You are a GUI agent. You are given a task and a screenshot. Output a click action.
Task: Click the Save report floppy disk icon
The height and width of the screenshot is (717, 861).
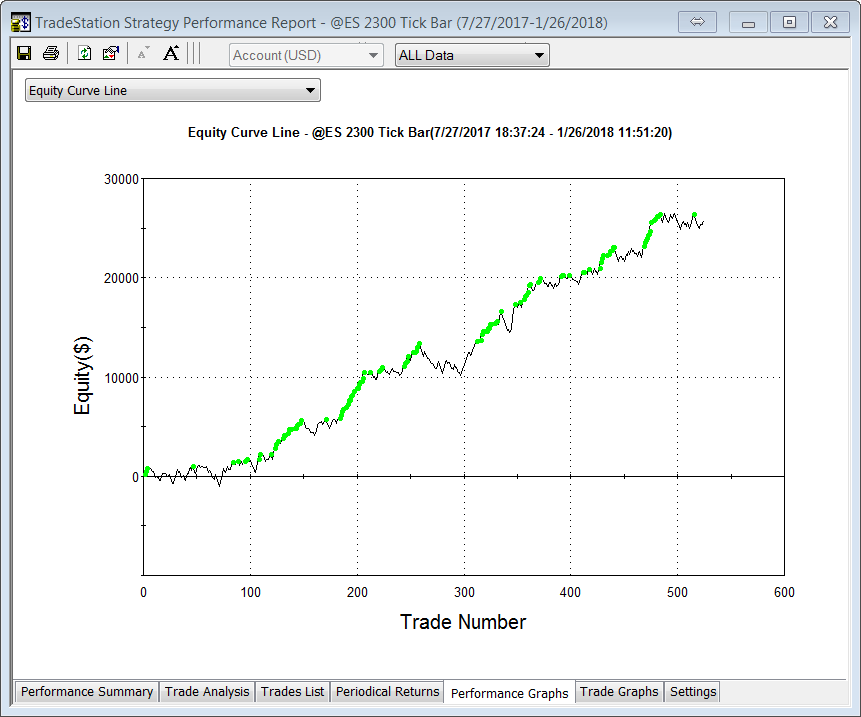pyautogui.click(x=24, y=54)
